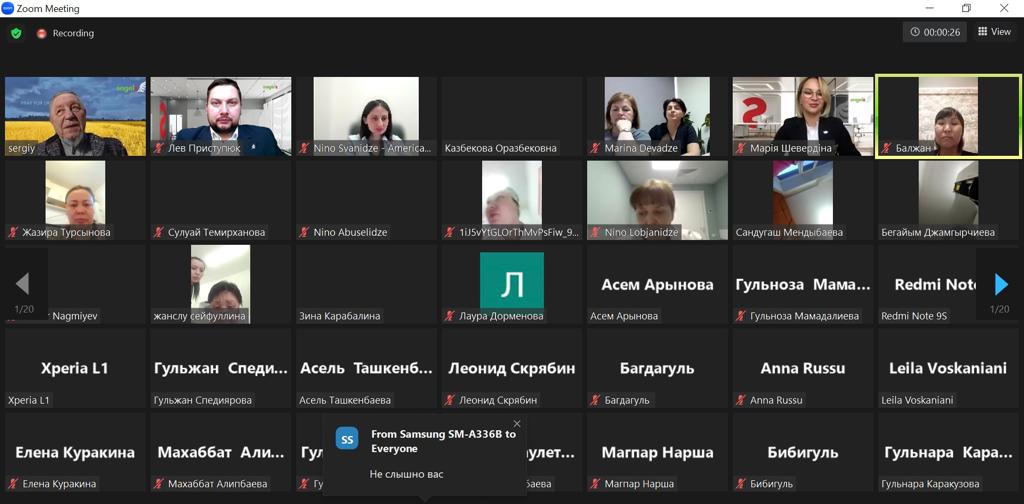This screenshot has width=1024, height=504.
Task: Select the Махаббат Алипбаева tile
Action: tap(221, 452)
